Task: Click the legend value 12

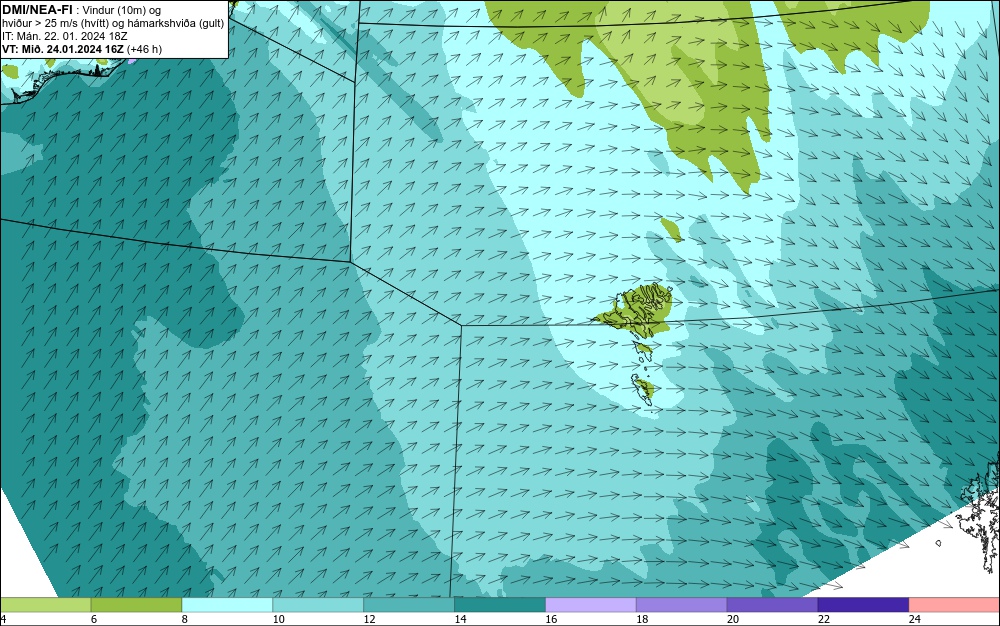Action: coord(370,619)
